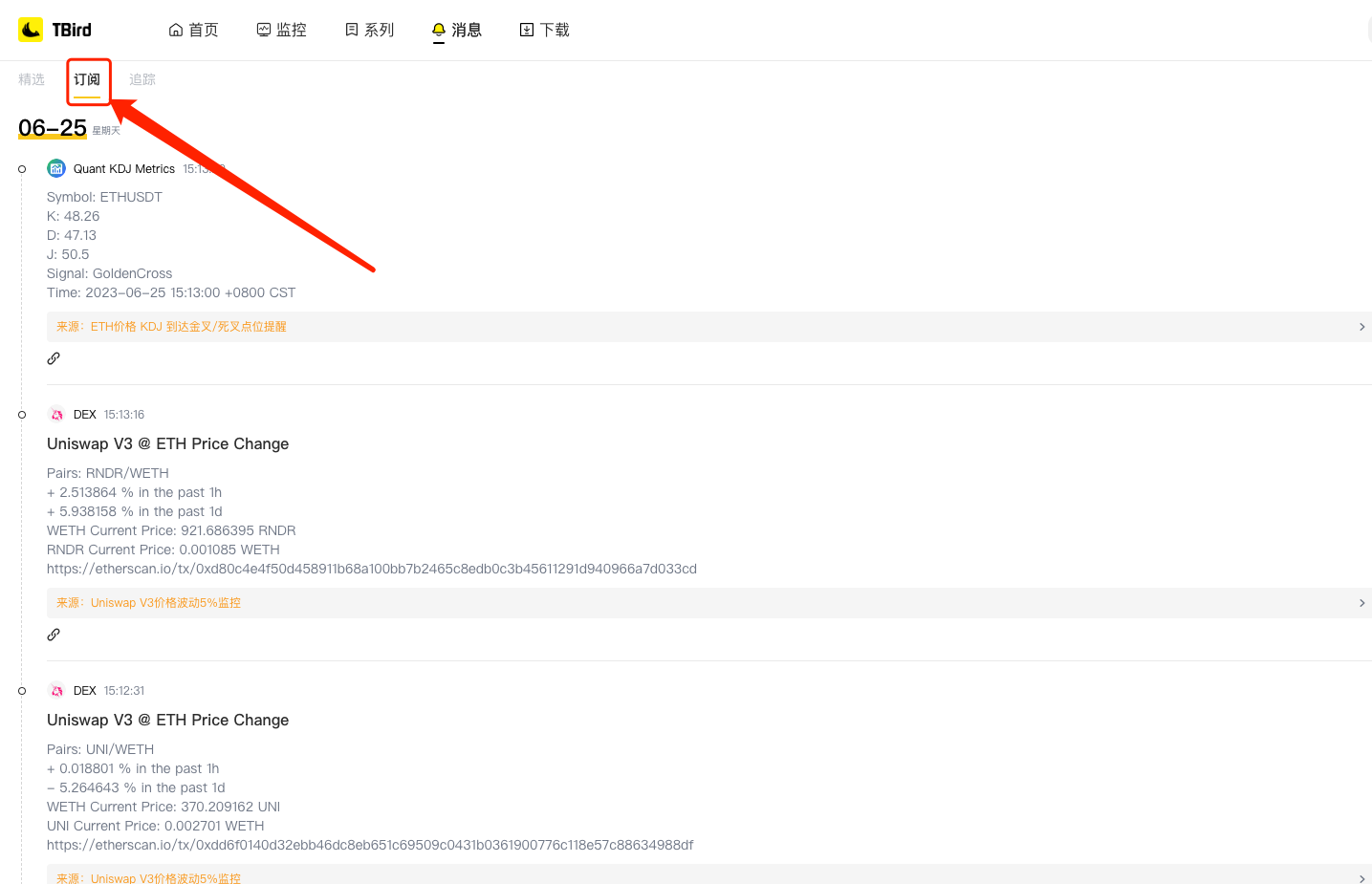Screen dimensions: 1372x884
Task: Click the DEX avatar icon at 15:12:31
Action: pyautogui.click(x=56, y=691)
